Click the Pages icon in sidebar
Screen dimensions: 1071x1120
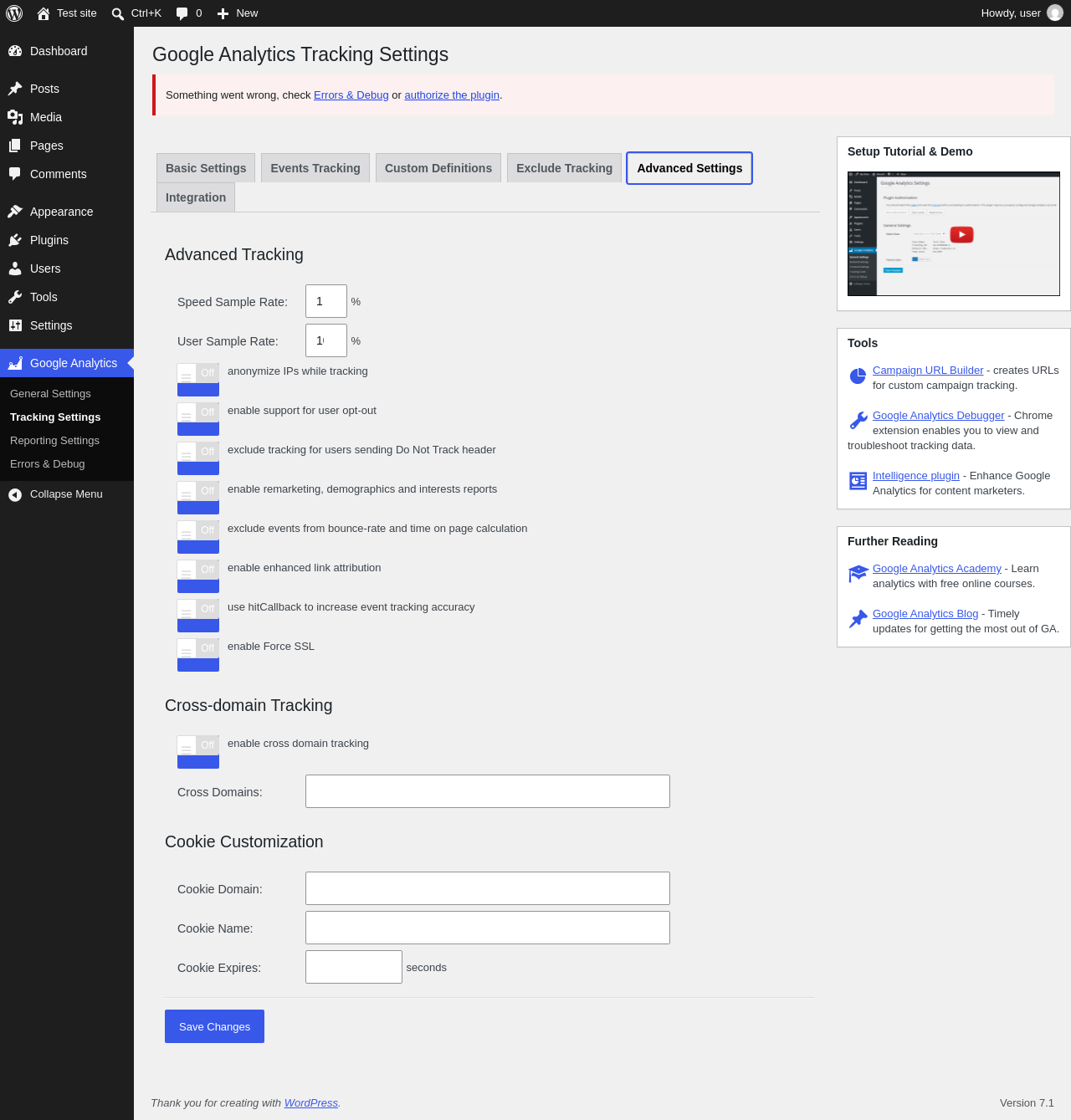pyautogui.click(x=15, y=146)
